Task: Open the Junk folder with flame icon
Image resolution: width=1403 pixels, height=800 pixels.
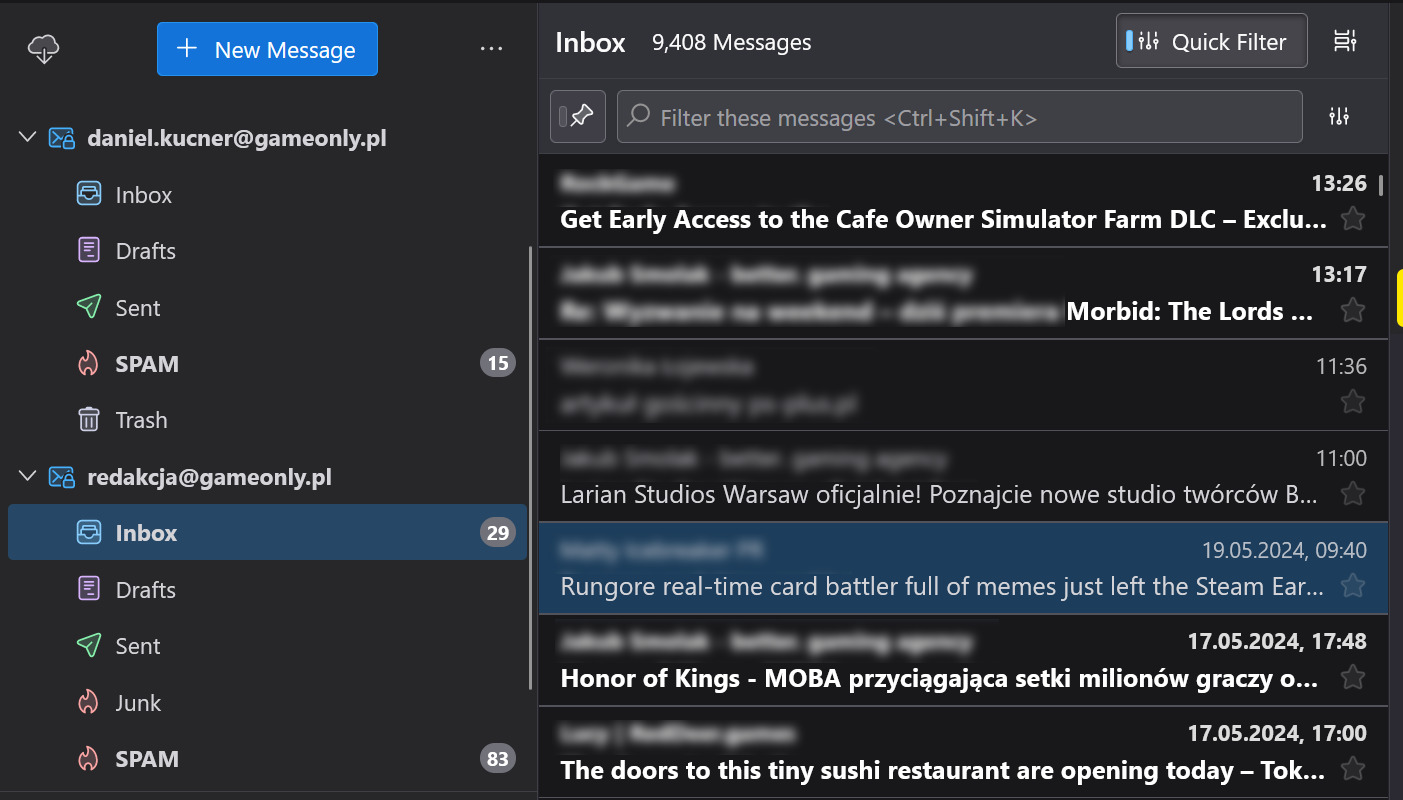Action: [138, 703]
